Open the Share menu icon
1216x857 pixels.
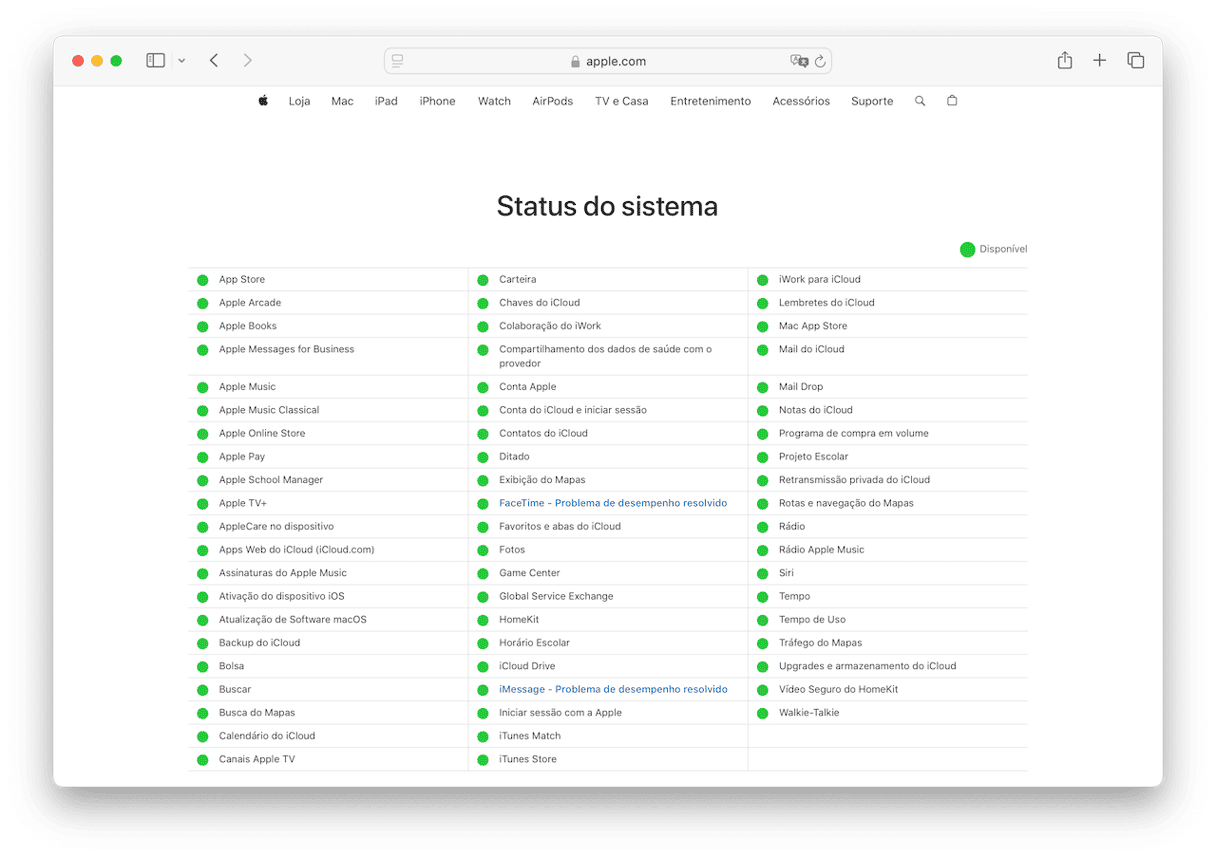pos(1065,60)
